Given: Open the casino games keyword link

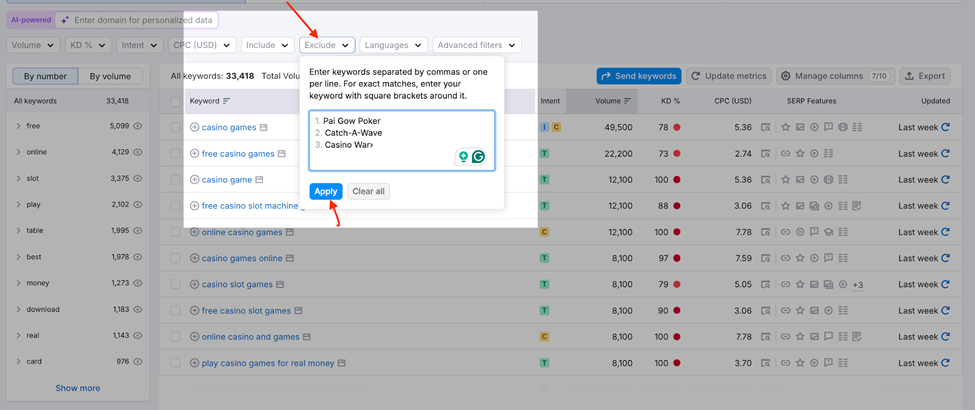Looking at the screenshot, I should coord(229,128).
